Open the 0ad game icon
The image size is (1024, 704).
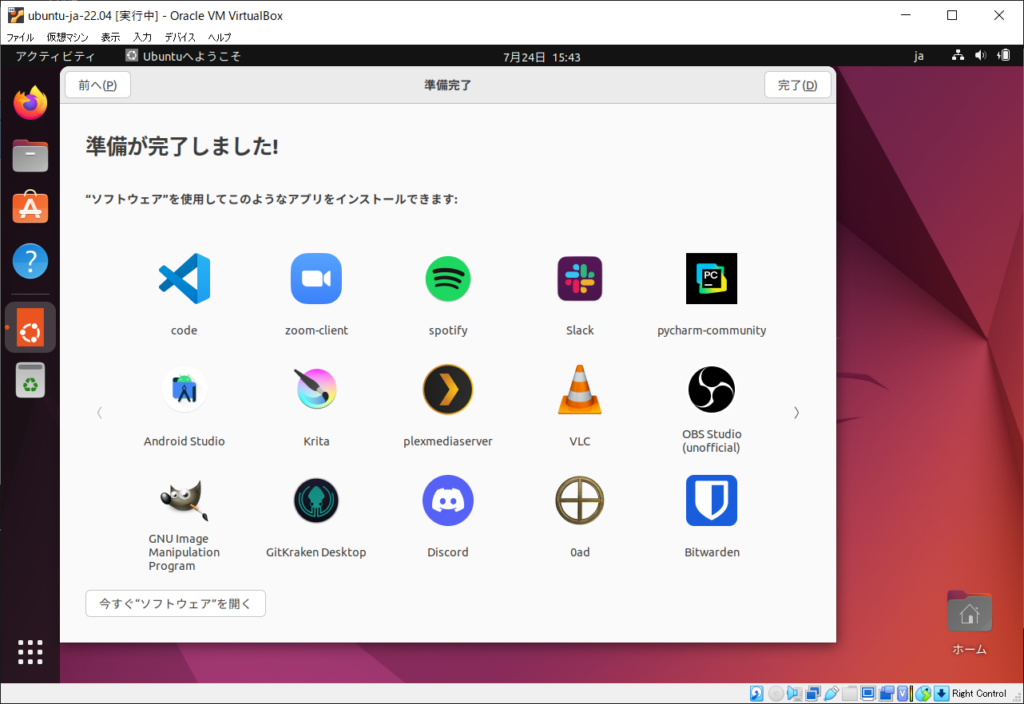[580, 500]
